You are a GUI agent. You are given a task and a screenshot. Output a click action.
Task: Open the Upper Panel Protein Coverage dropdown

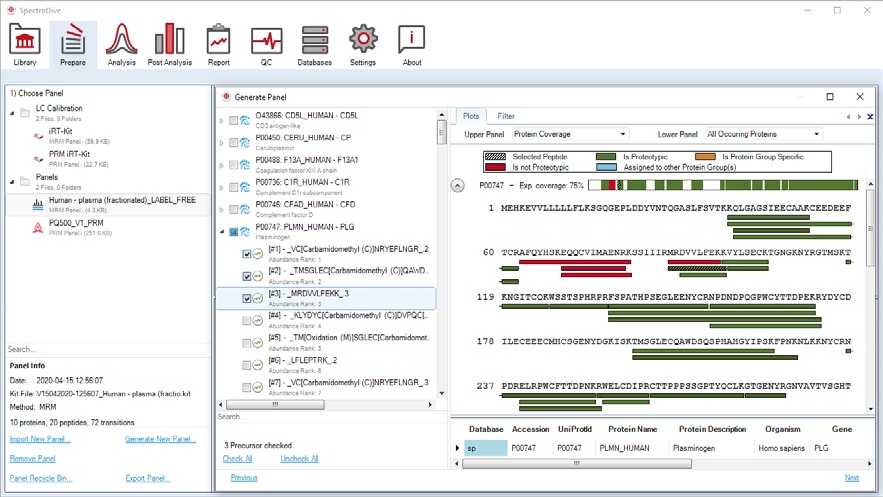pyautogui.click(x=570, y=134)
